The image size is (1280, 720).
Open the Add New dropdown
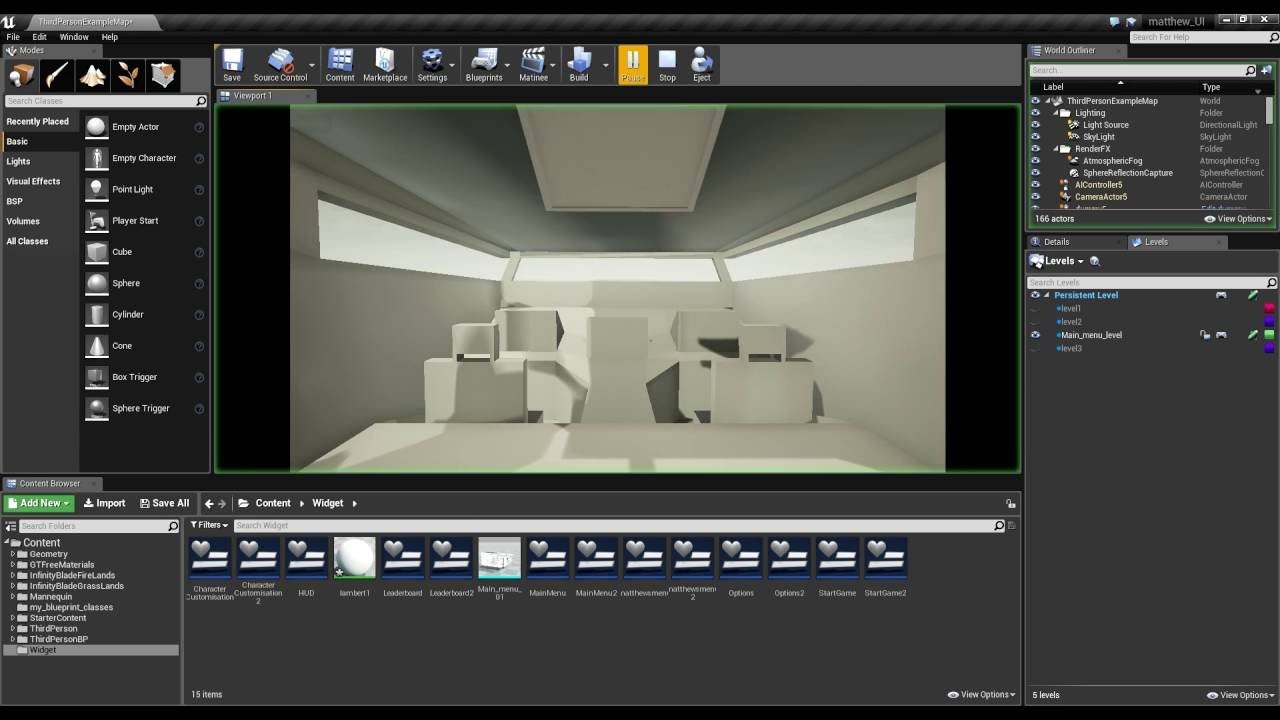point(38,503)
